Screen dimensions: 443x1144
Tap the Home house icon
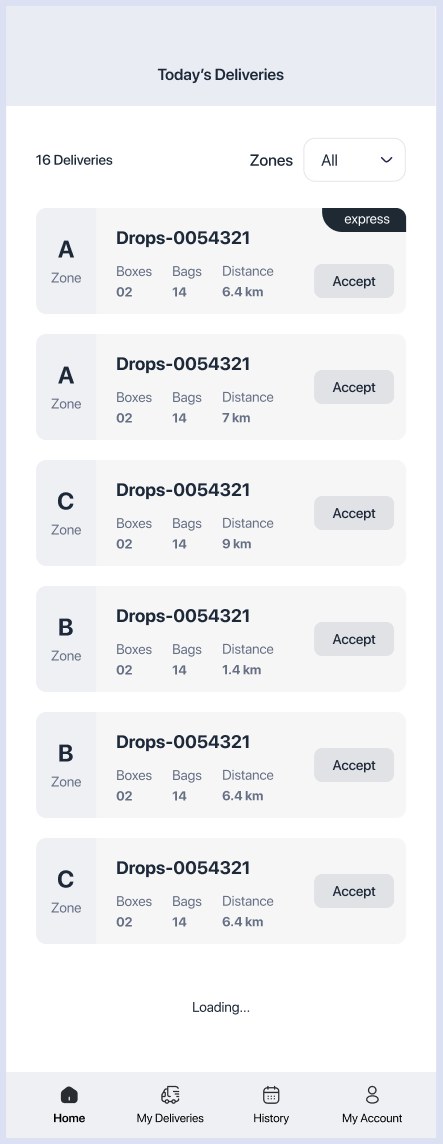pyautogui.click(x=69, y=1094)
